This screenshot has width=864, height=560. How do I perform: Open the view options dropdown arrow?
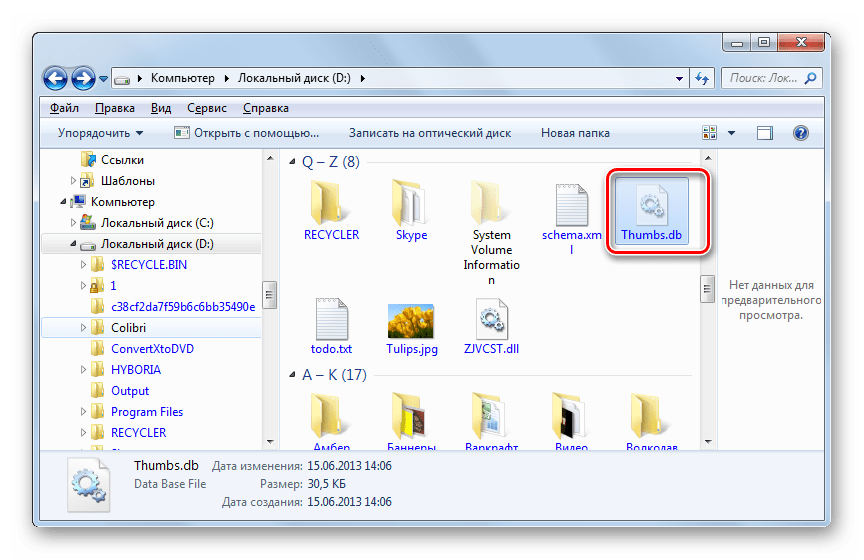pyautogui.click(x=732, y=133)
